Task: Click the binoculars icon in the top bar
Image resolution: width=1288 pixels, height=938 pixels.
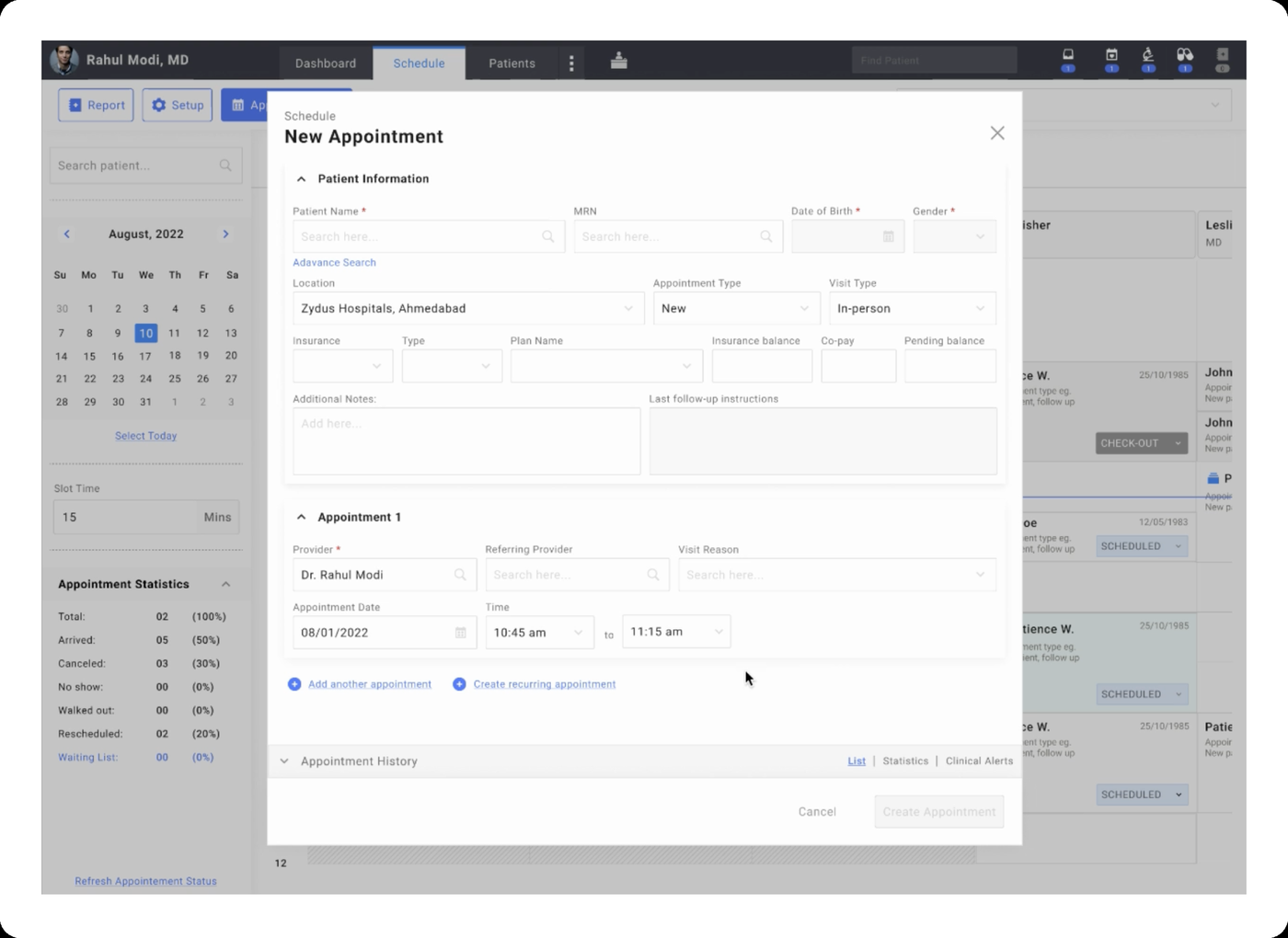Action: [1185, 56]
